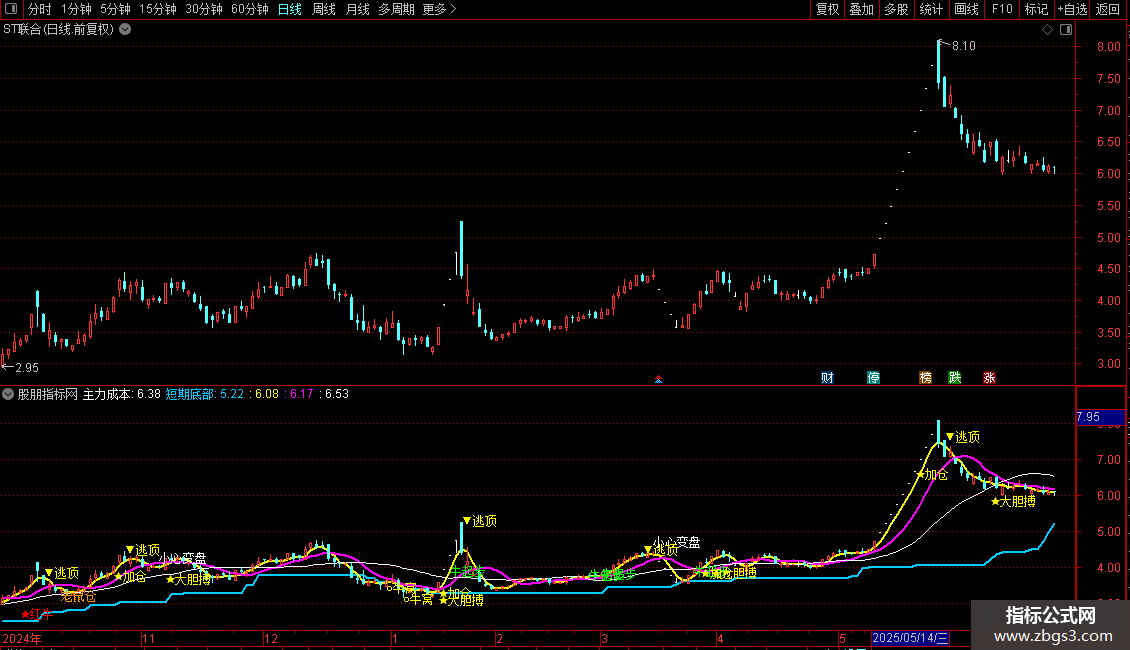Open the F10 company info
The image size is (1130, 650).
[x=1002, y=9]
